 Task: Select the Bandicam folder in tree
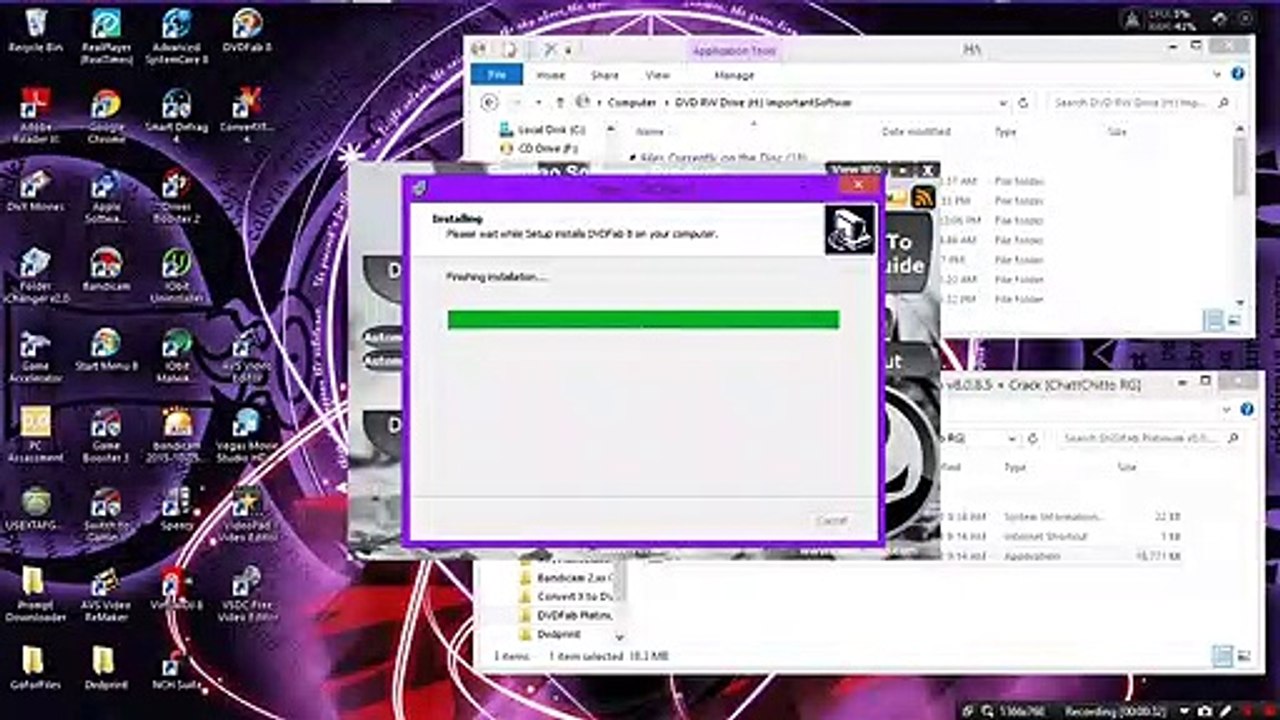pyautogui.click(x=566, y=578)
